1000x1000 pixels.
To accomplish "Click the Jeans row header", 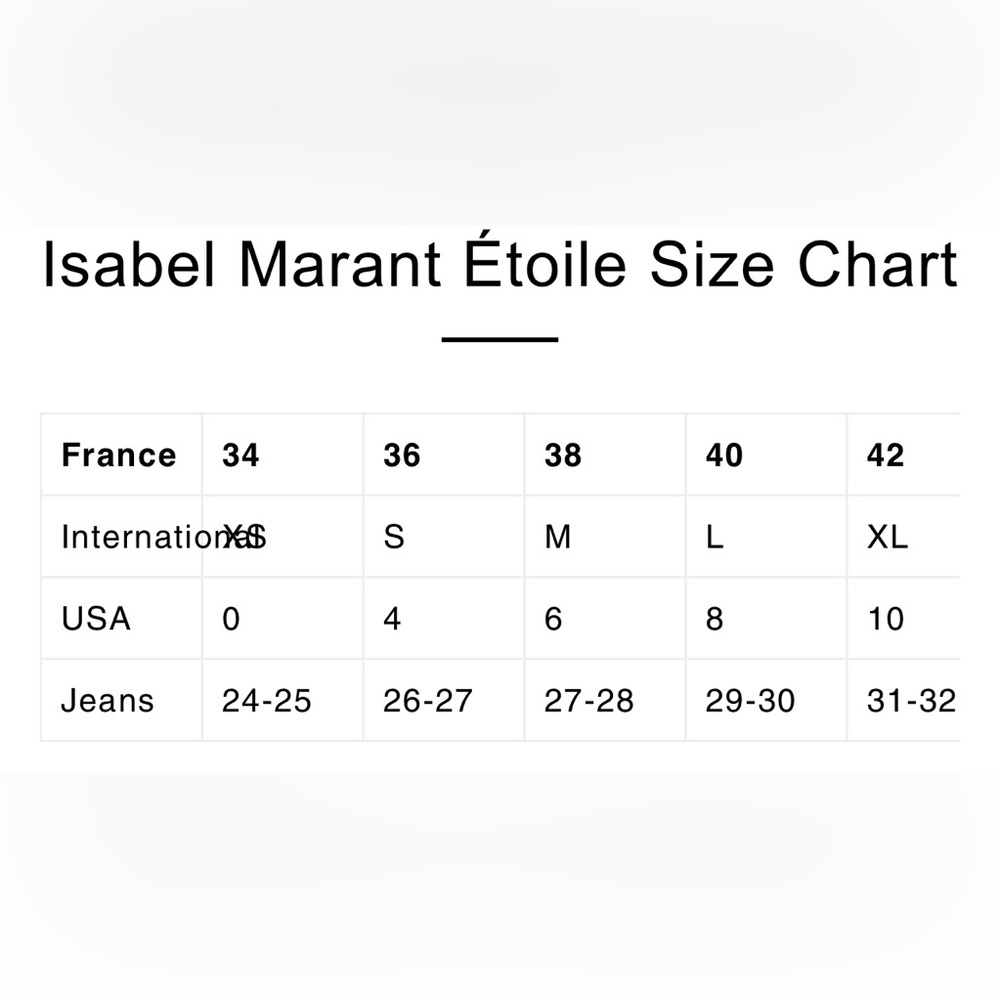I will tap(108, 700).
